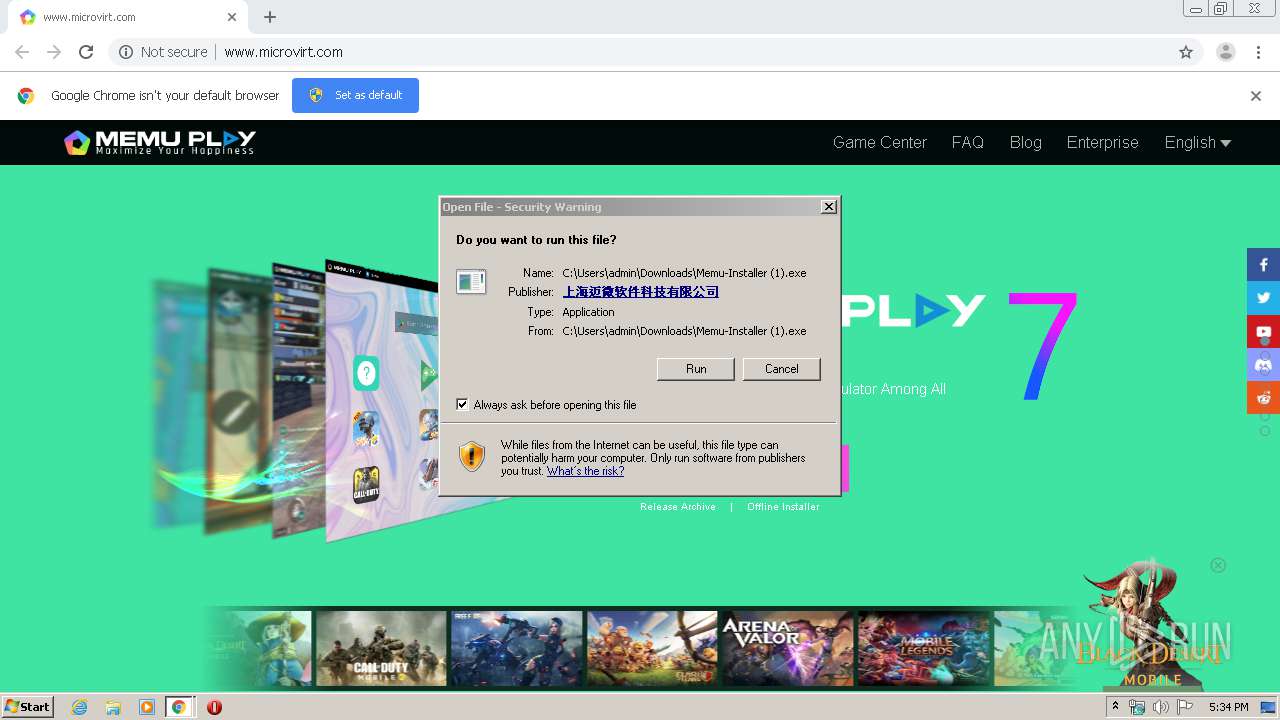This screenshot has height=720, width=1280.
Task: Click the red security taskbar icon
Action: pos(214,707)
